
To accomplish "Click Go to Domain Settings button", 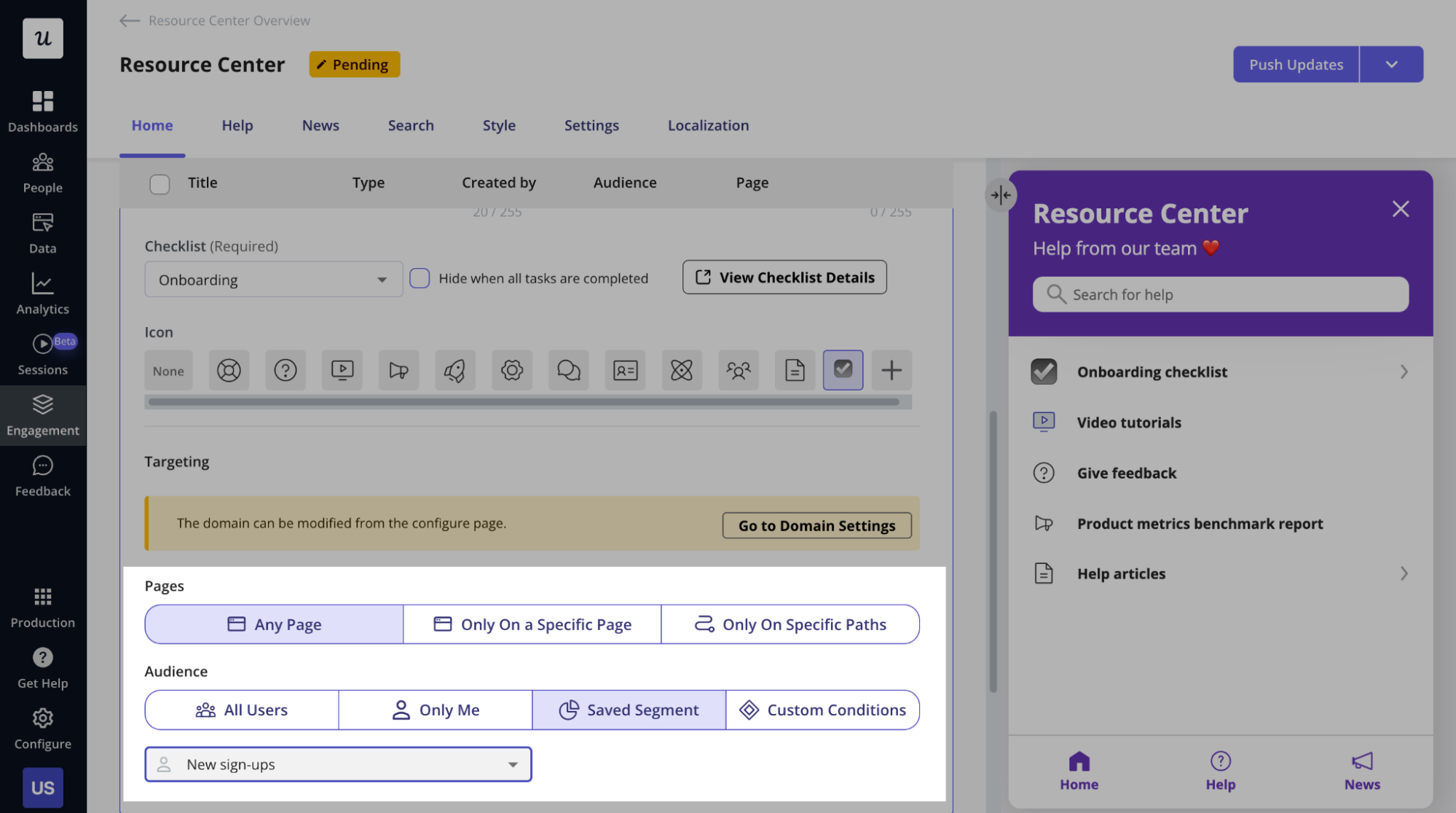I will pyautogui.click(x=816, y=526).
